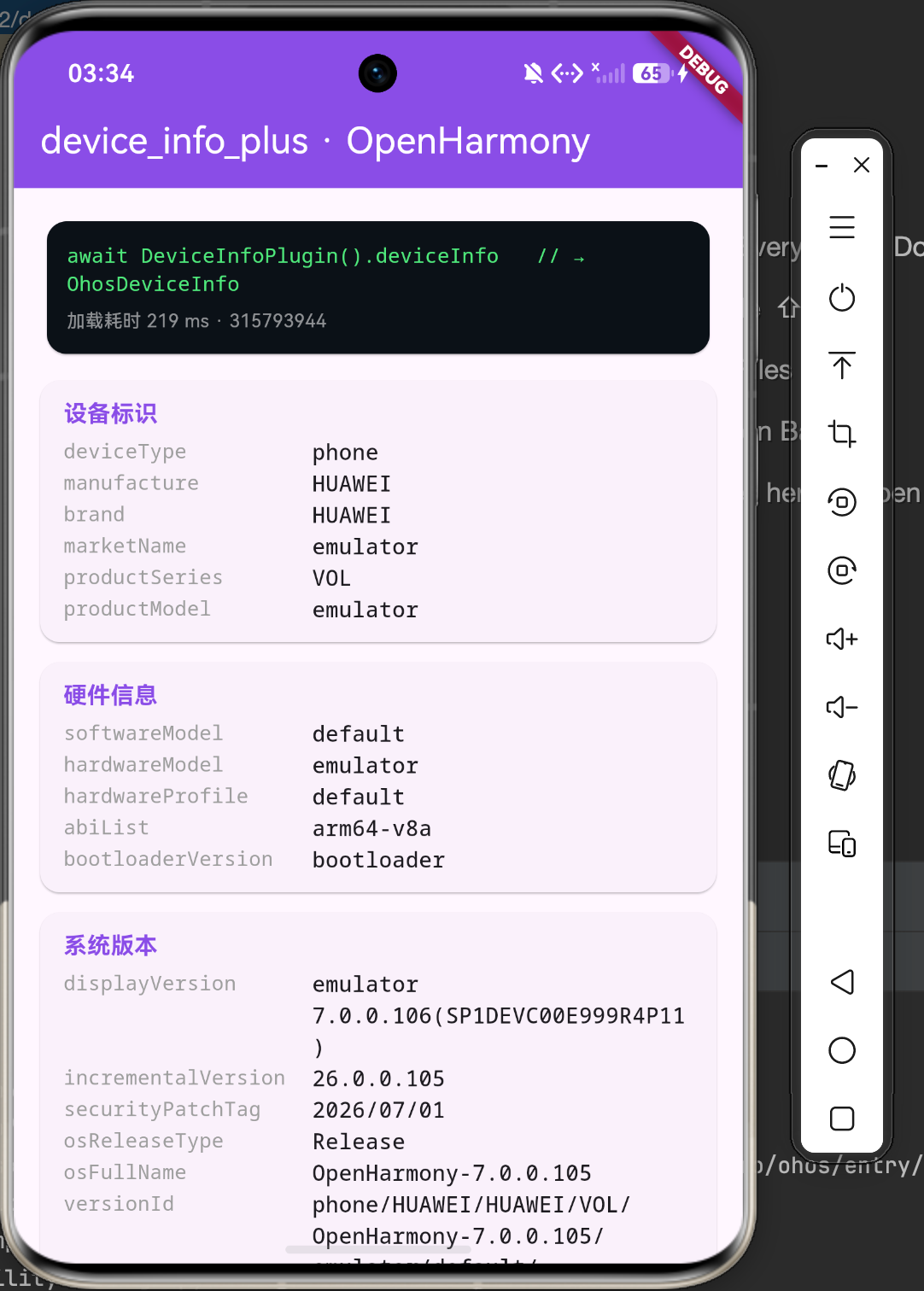This screenshot has height=1291, width=924.
Task: Select the softwareModel value default
Action: point(358,734)
